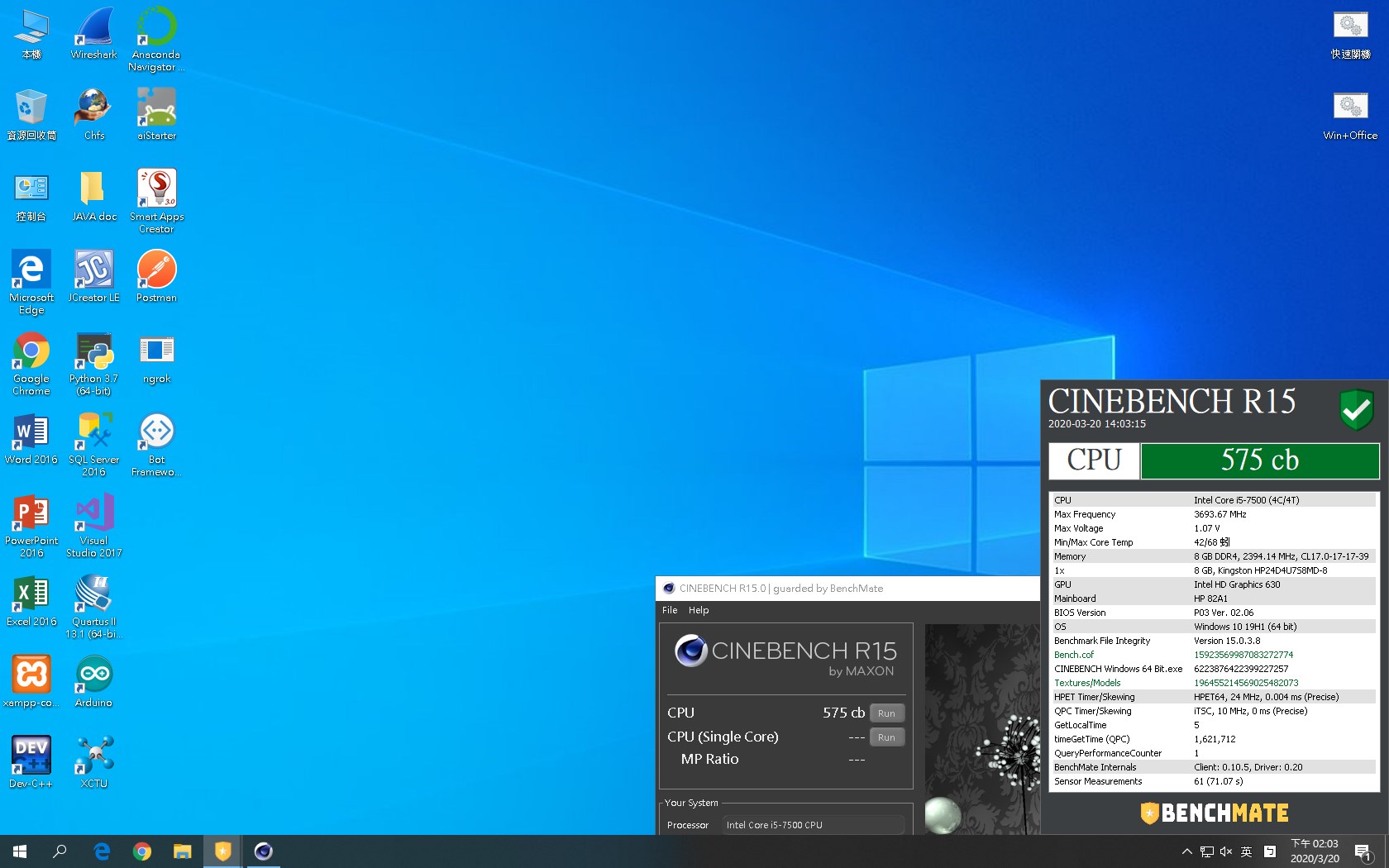Launch the XCTU desktop shortcut
The height and width of the screenshot is (868, 1389).
tap(93, 762)
